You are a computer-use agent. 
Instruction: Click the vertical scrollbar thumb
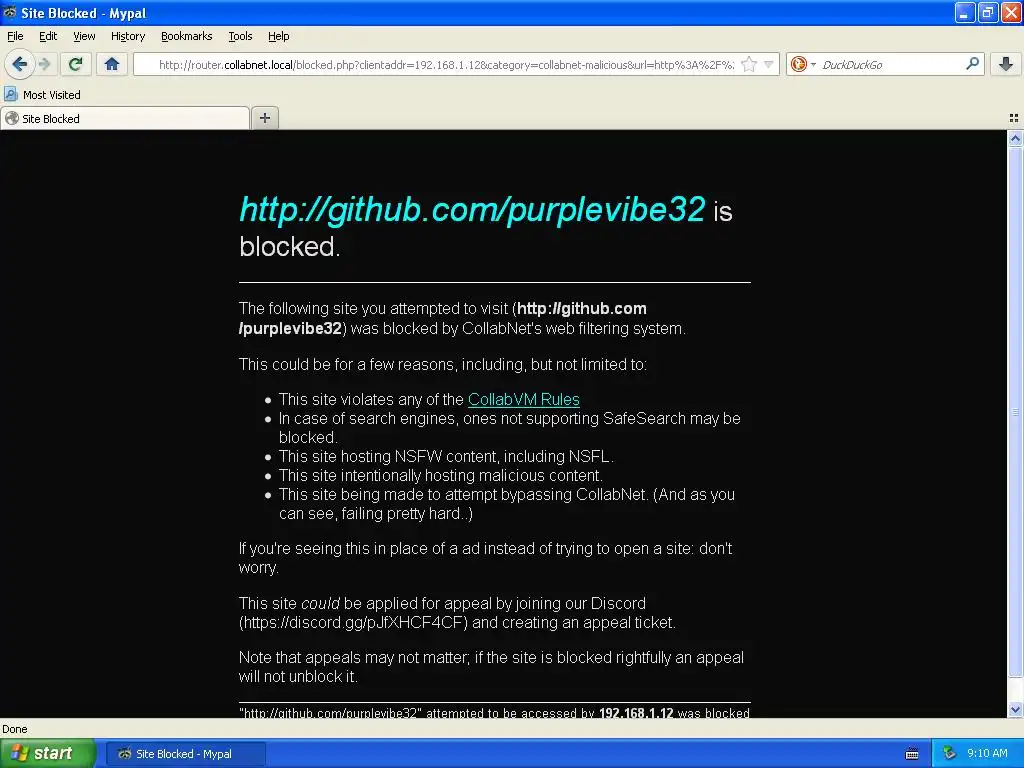pyautogui.click(x=1015, y=411)
